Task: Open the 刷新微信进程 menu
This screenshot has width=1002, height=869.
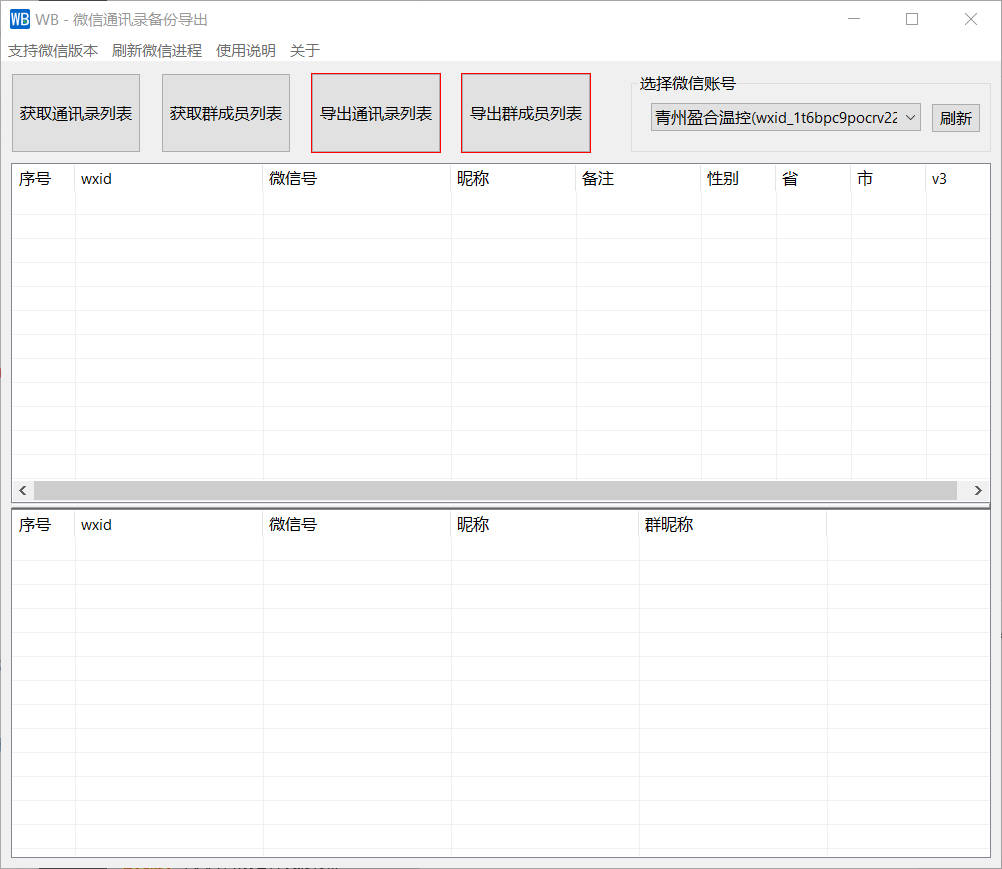Action: coord(157,50)
